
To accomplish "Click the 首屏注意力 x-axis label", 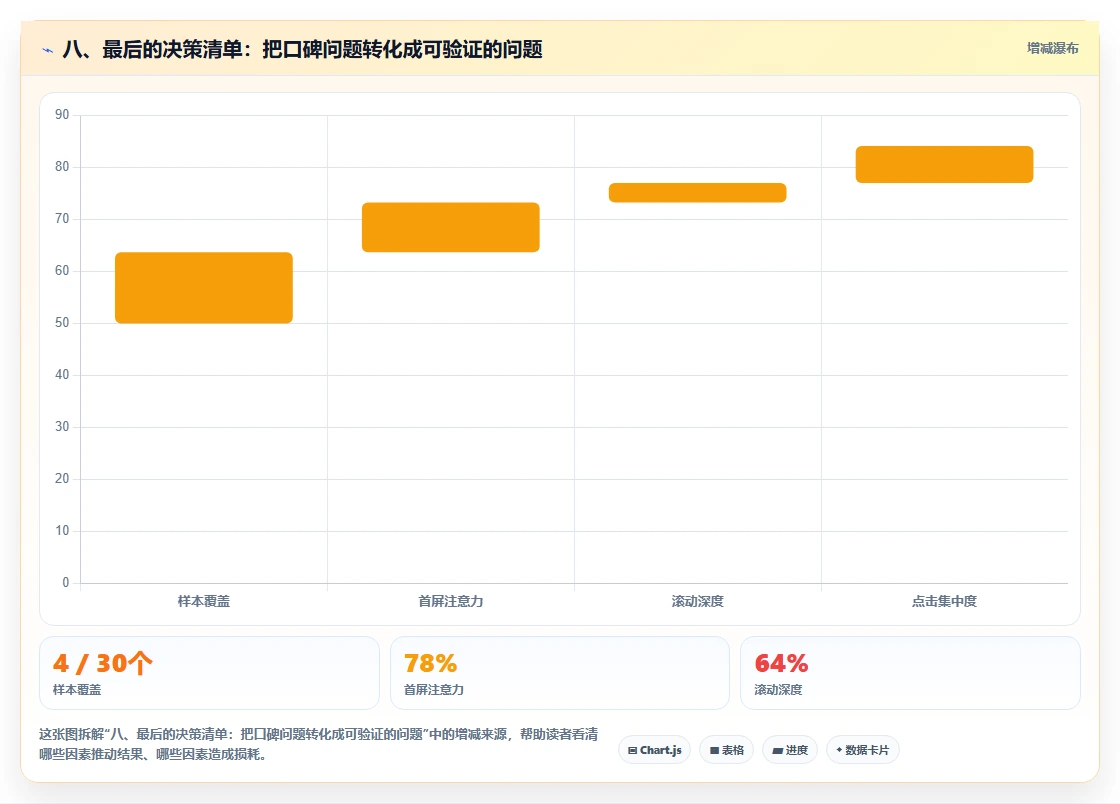I will [x=451, y=601].
